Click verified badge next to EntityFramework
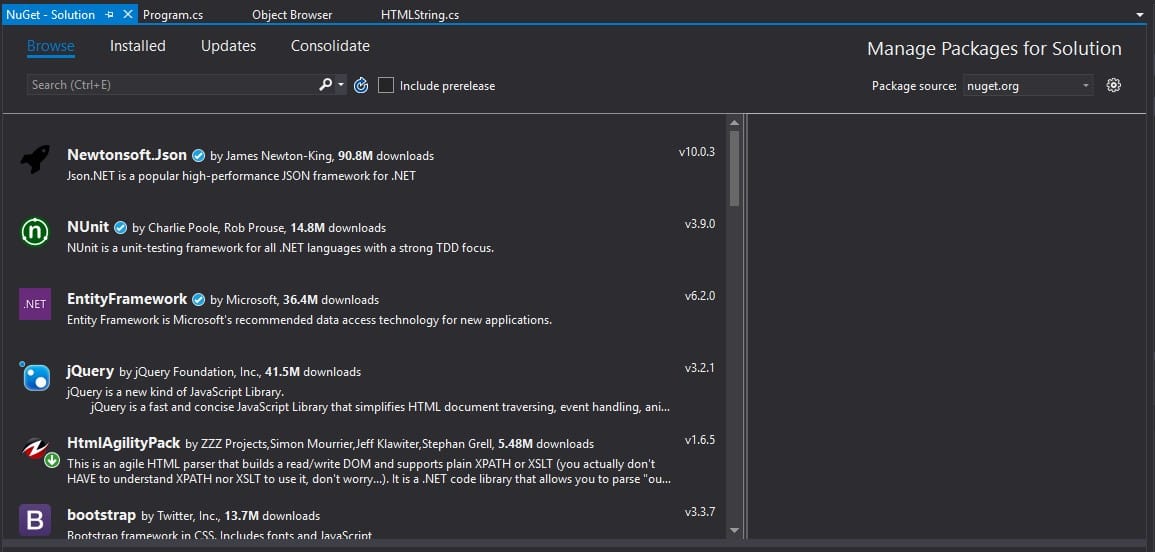Screen dimensions: 1155x552 tap(198, 299)
